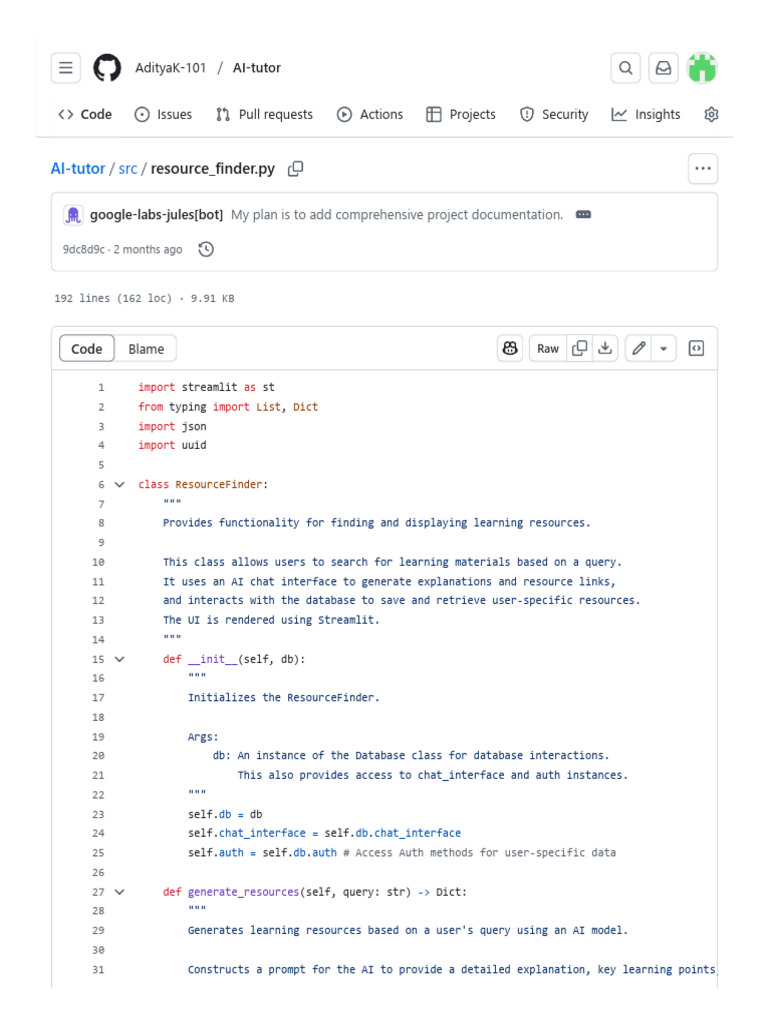This screenshot has width=768, height=1024.
Task: Expand the commit message ellipsis badge
Action: (583, 214)
